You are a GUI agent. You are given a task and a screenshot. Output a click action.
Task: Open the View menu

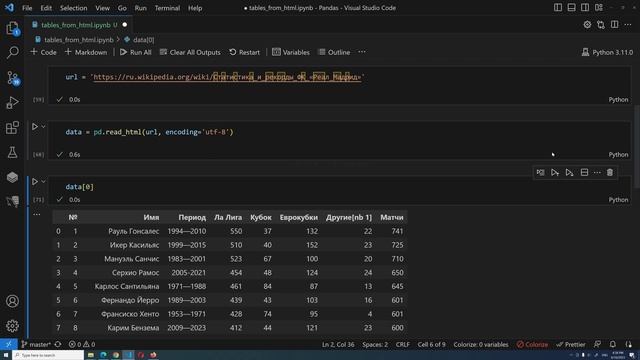[x=102, y=8]
